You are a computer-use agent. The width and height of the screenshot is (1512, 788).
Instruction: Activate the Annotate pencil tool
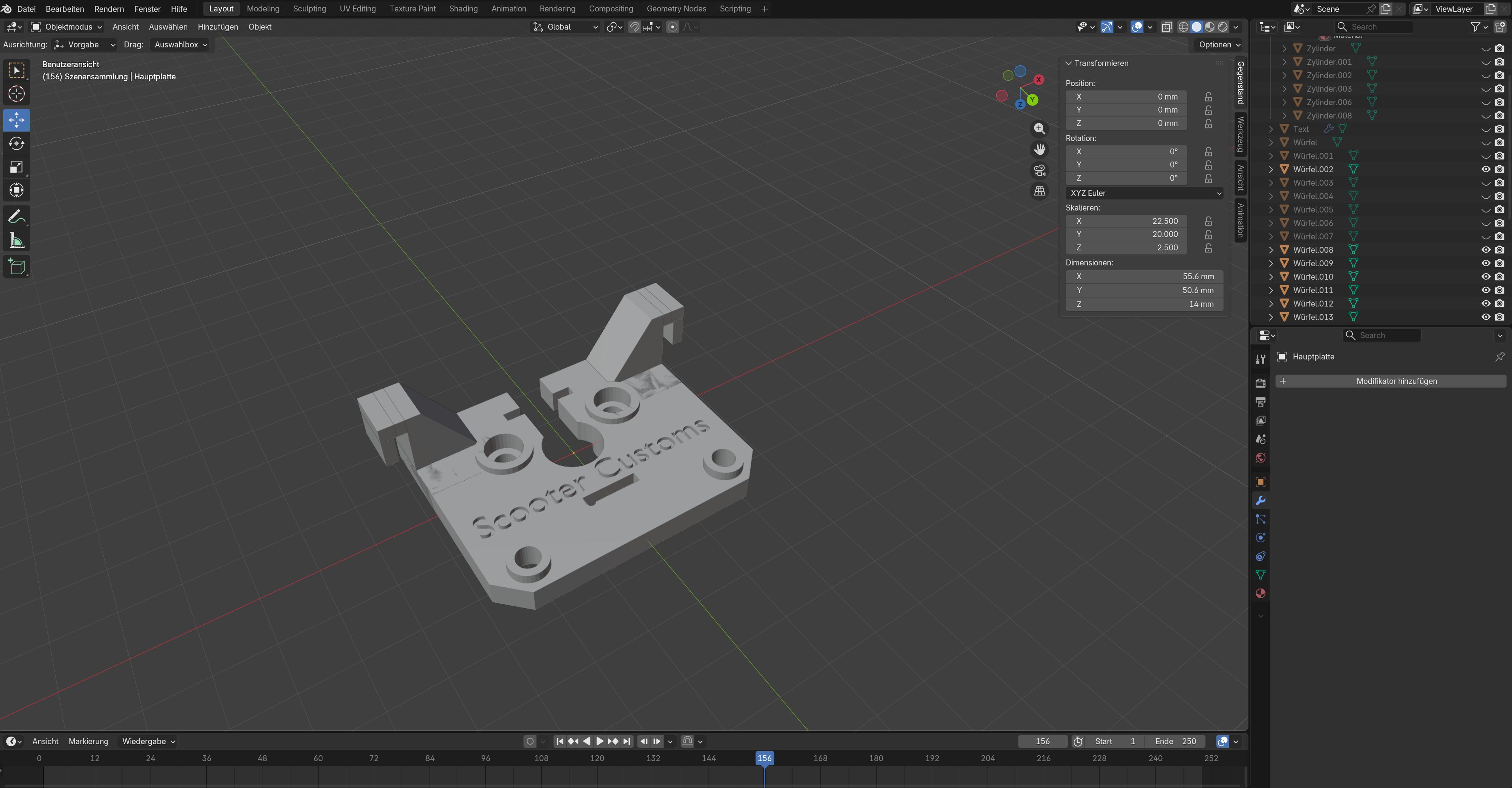(17, 217)
